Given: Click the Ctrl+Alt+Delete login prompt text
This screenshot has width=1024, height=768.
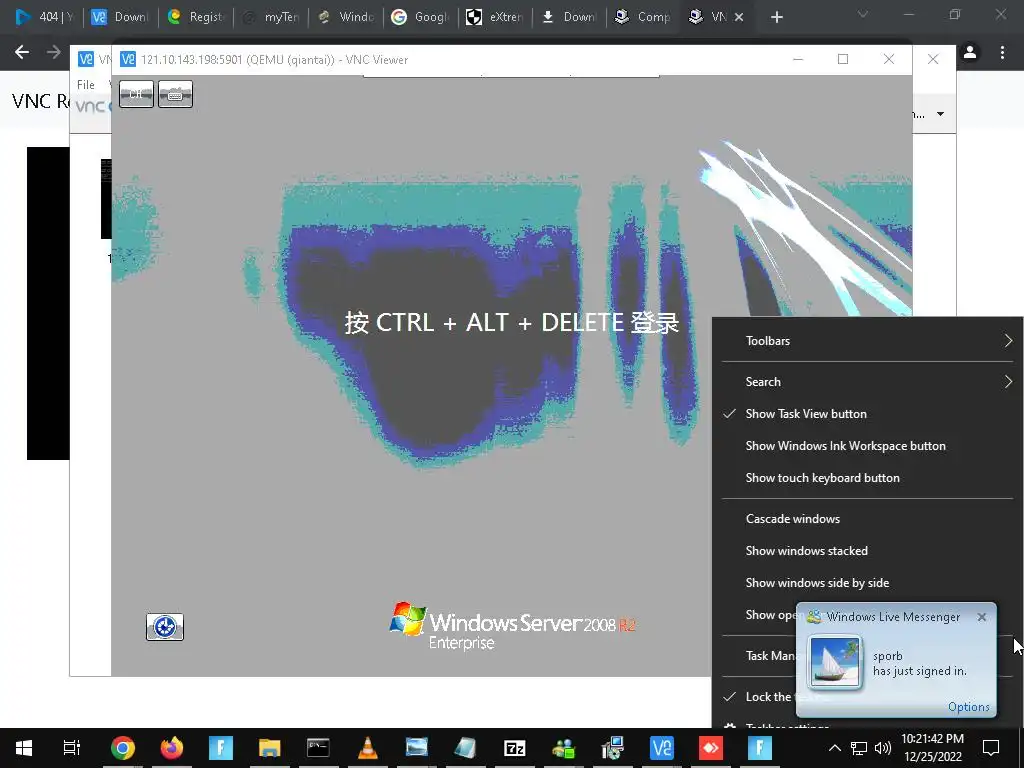Looking at the screenshot, I should pos(512,323).
